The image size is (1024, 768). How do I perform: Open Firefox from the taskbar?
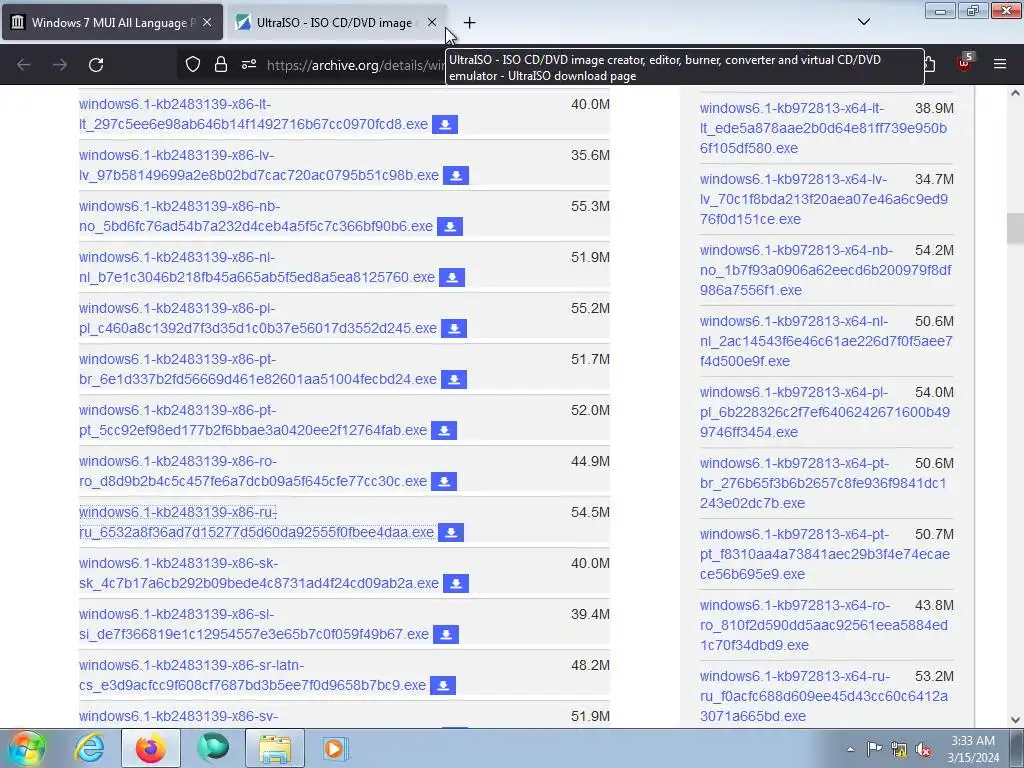pos(151,748)
